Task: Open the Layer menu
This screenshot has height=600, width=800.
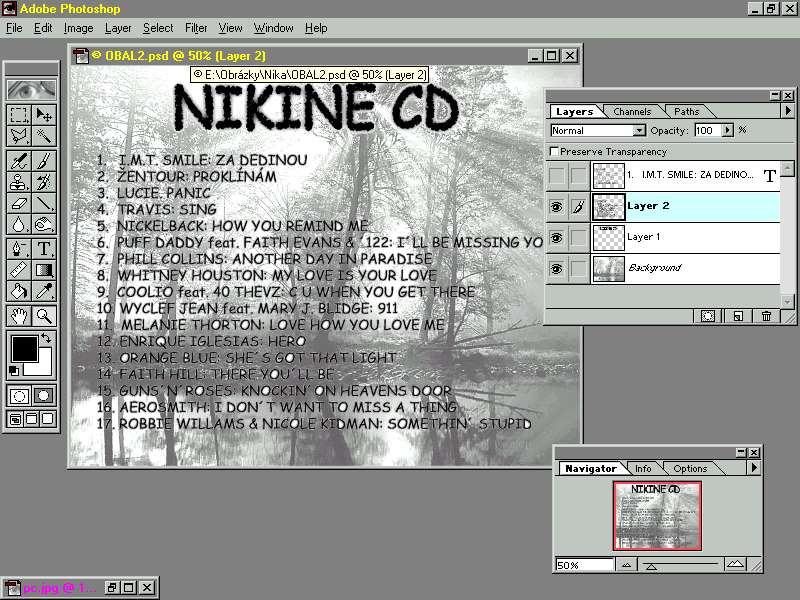Action: pos(118,28)
